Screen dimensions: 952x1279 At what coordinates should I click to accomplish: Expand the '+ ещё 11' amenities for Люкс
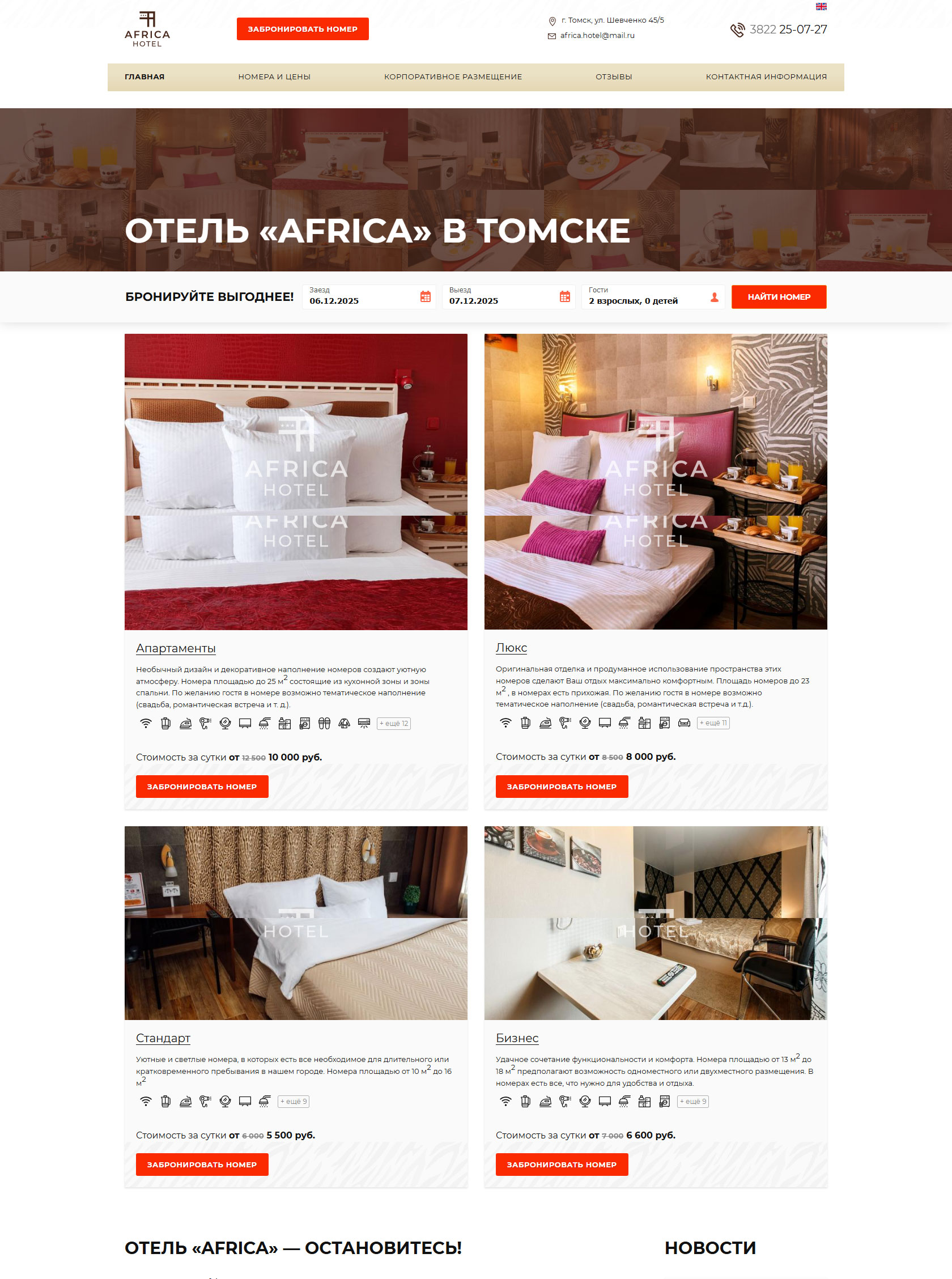pos(713,723)
